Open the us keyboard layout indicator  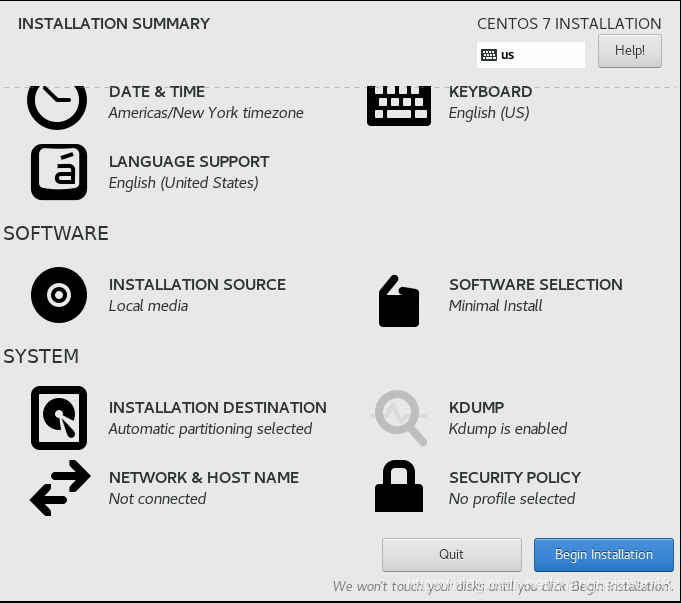click(x=531, y=55)
